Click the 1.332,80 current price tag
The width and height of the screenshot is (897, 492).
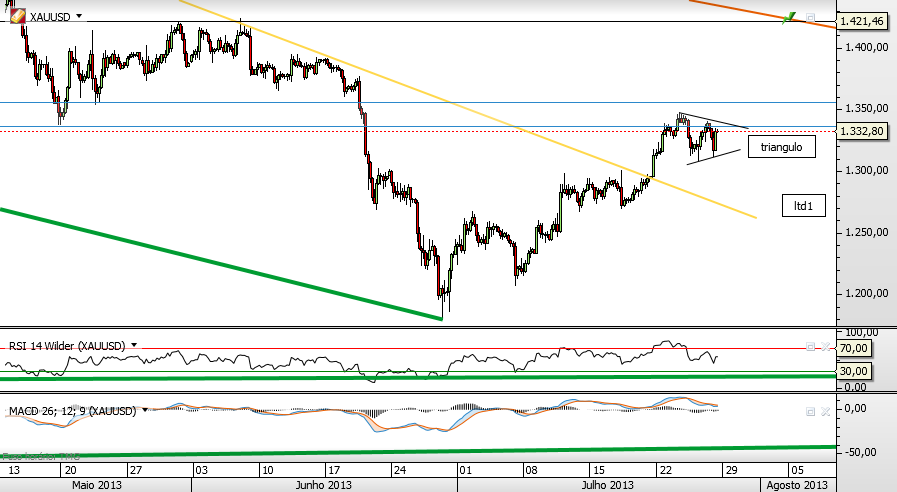[862, 131]
